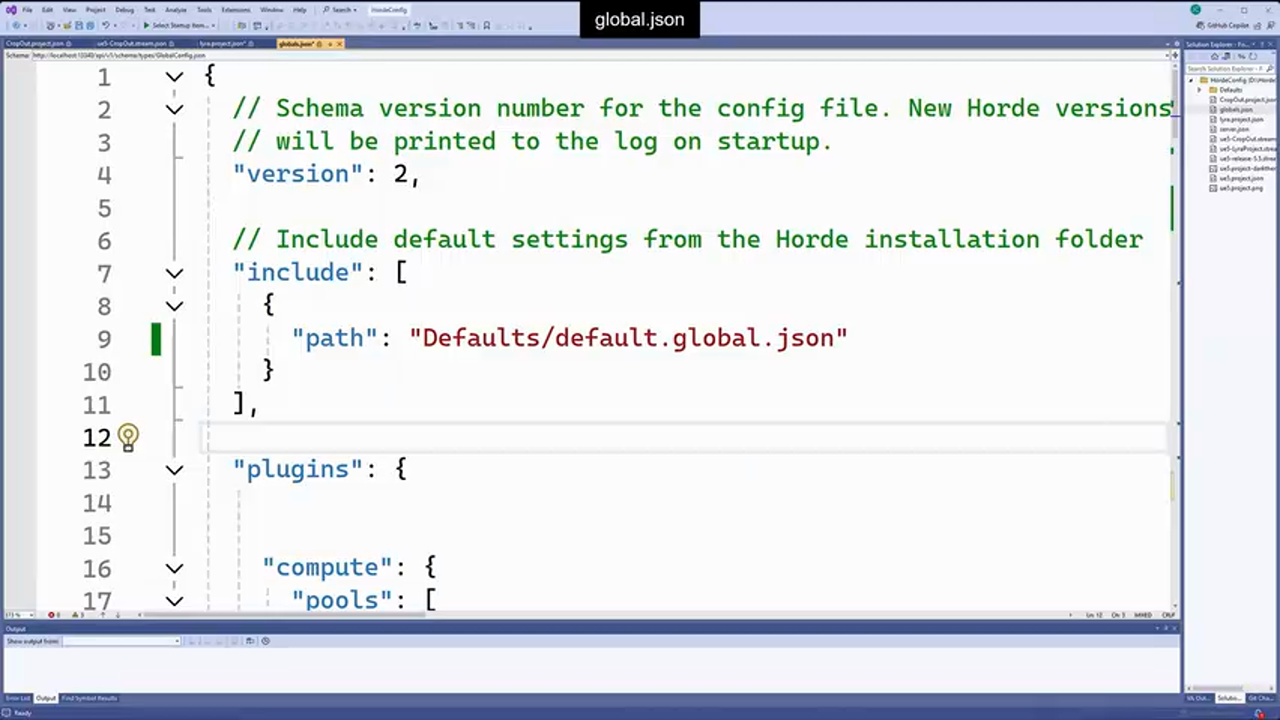This screenshot has width=1280, height=720.
Task: Switch to the Error List tab
Action: point(17,698)
